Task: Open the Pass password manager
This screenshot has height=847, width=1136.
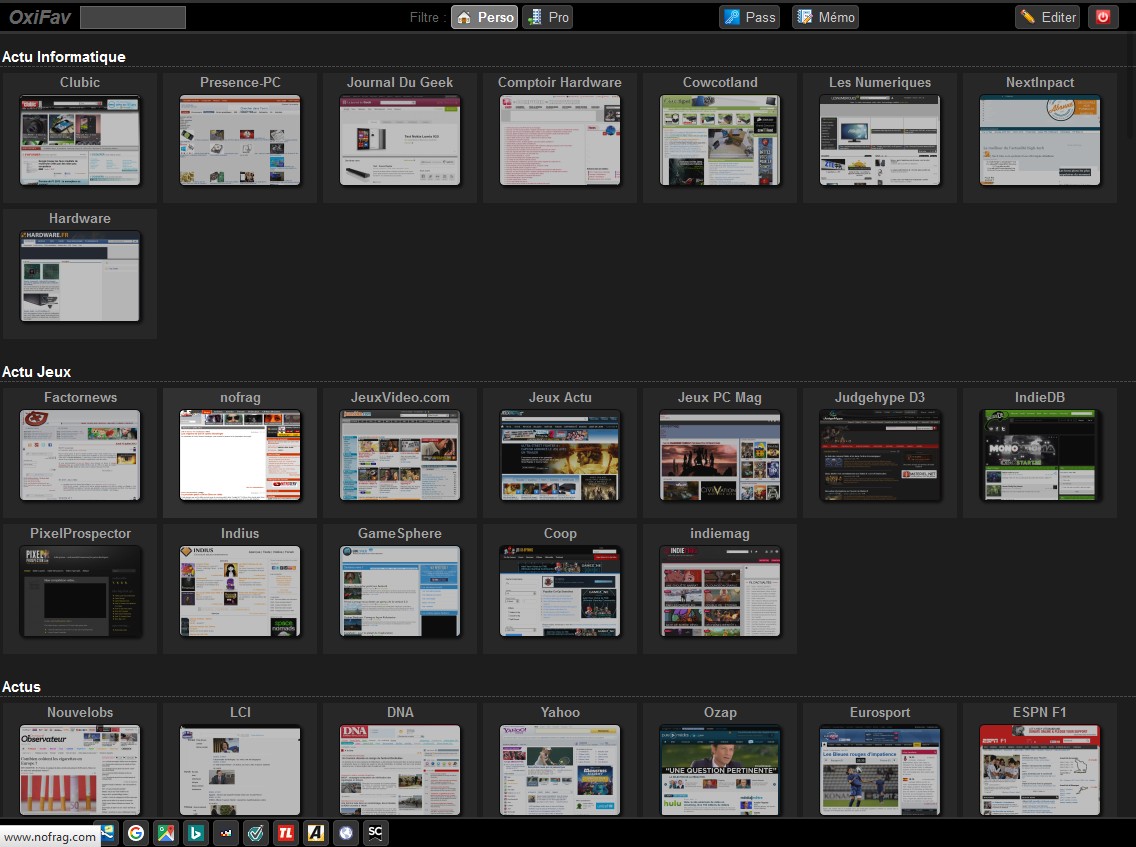Action: coord(749,17)
